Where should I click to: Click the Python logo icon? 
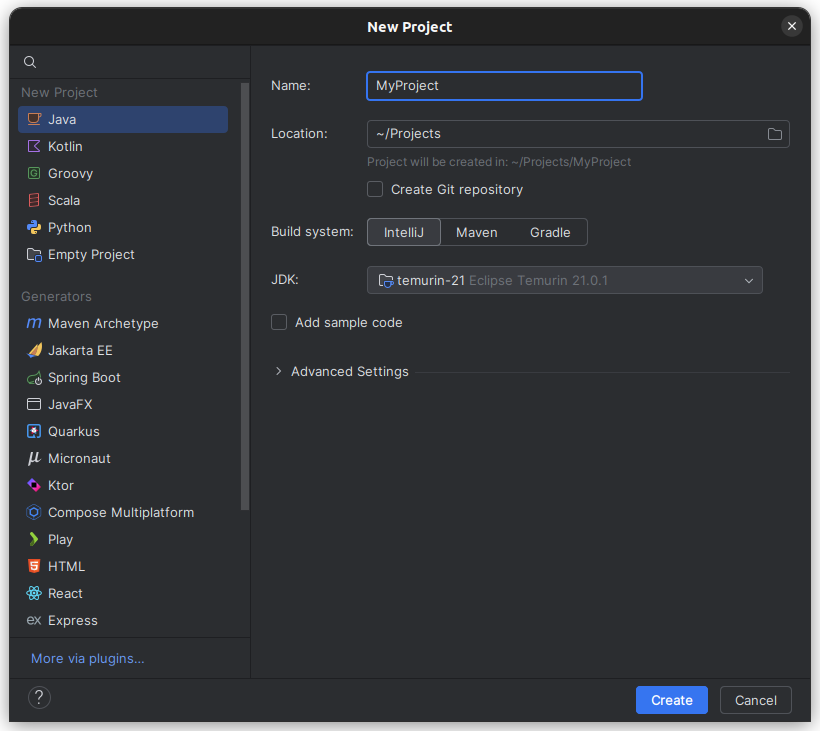coord(34,227)
